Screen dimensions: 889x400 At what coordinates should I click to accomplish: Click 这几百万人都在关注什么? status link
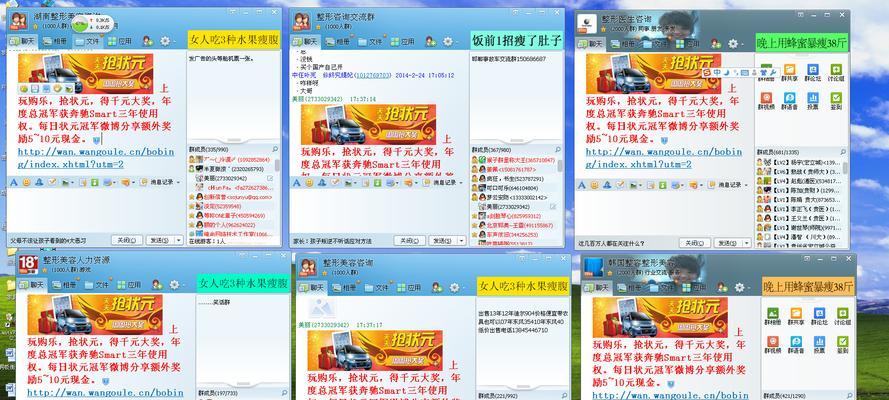[611, 243]
